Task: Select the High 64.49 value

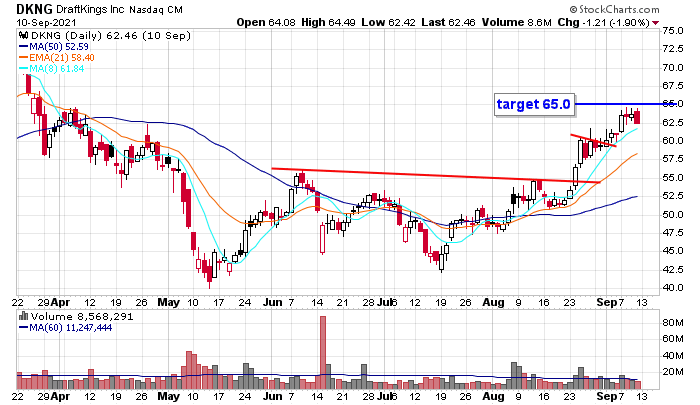Action: pyautogui.click(x=328, y=22)
